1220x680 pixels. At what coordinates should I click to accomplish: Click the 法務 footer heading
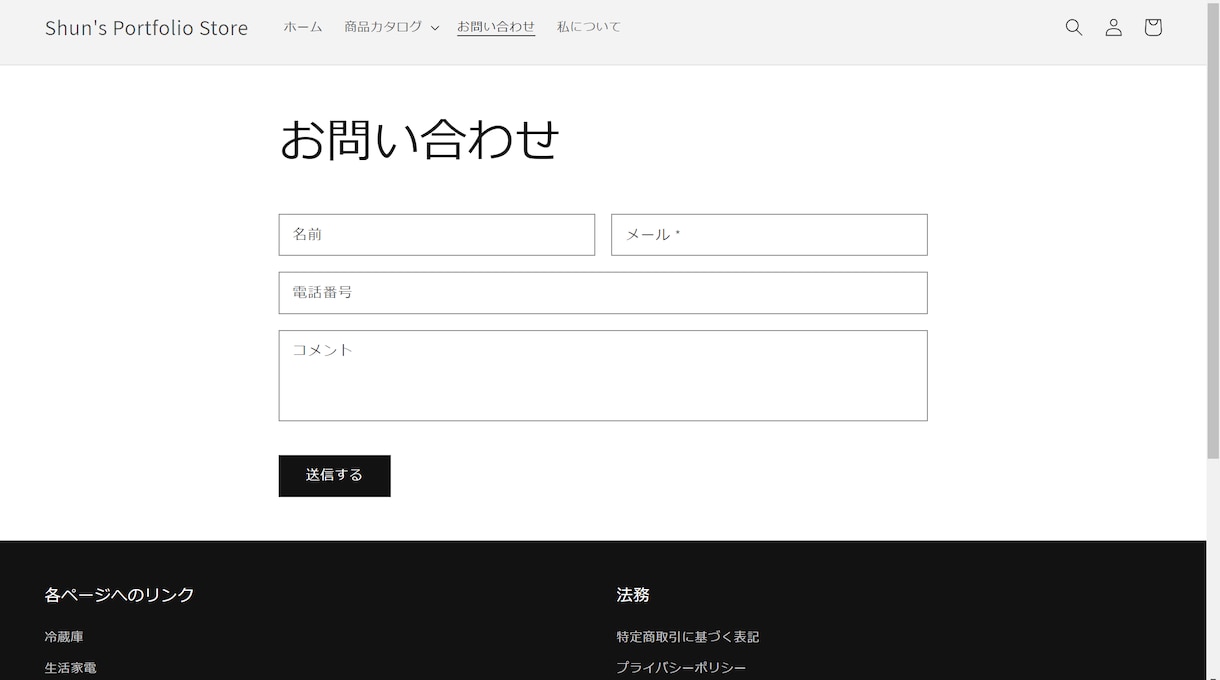[x=633, y=595]
